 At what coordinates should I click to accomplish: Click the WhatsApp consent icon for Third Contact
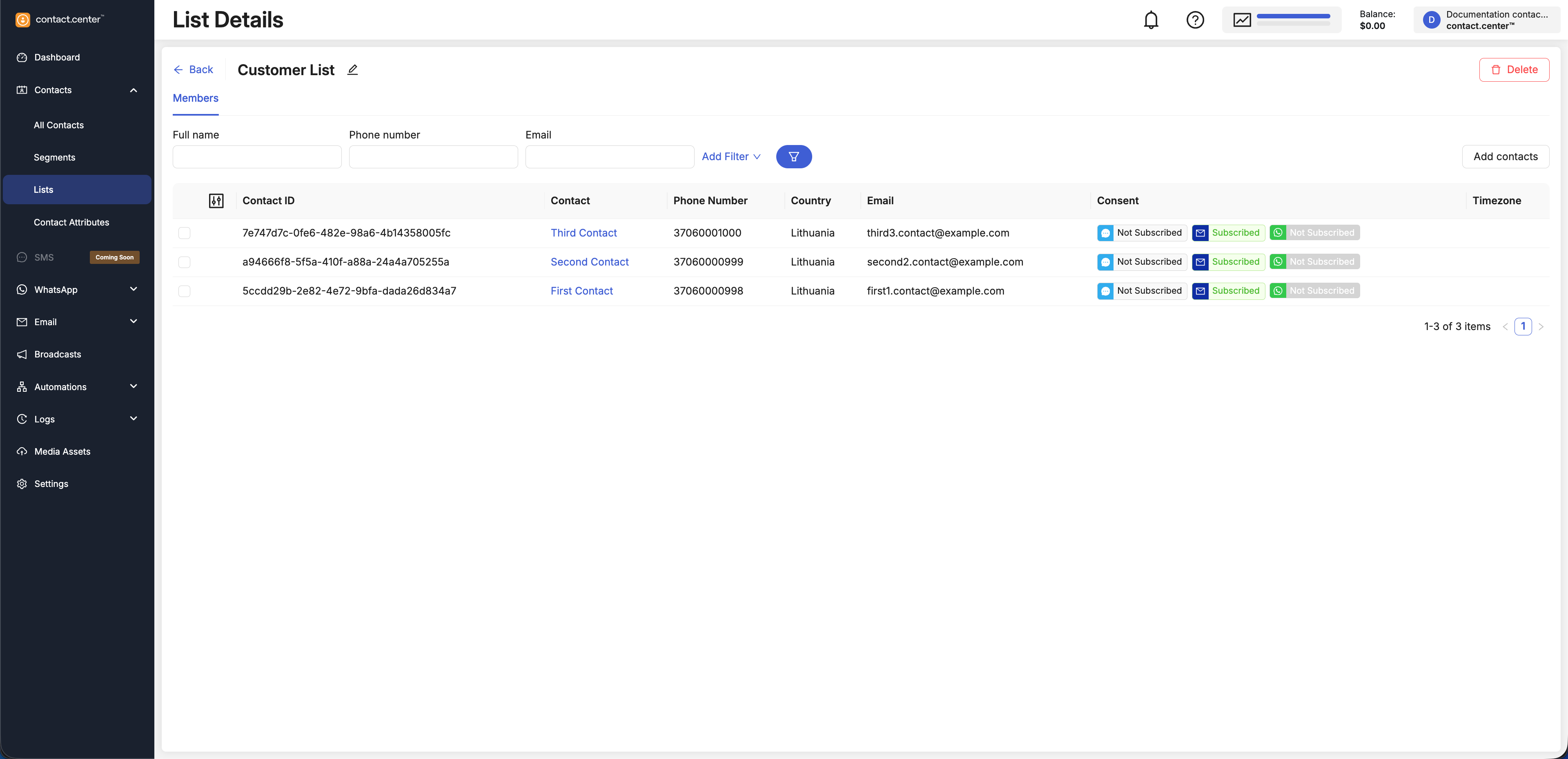pos(1278,233)
